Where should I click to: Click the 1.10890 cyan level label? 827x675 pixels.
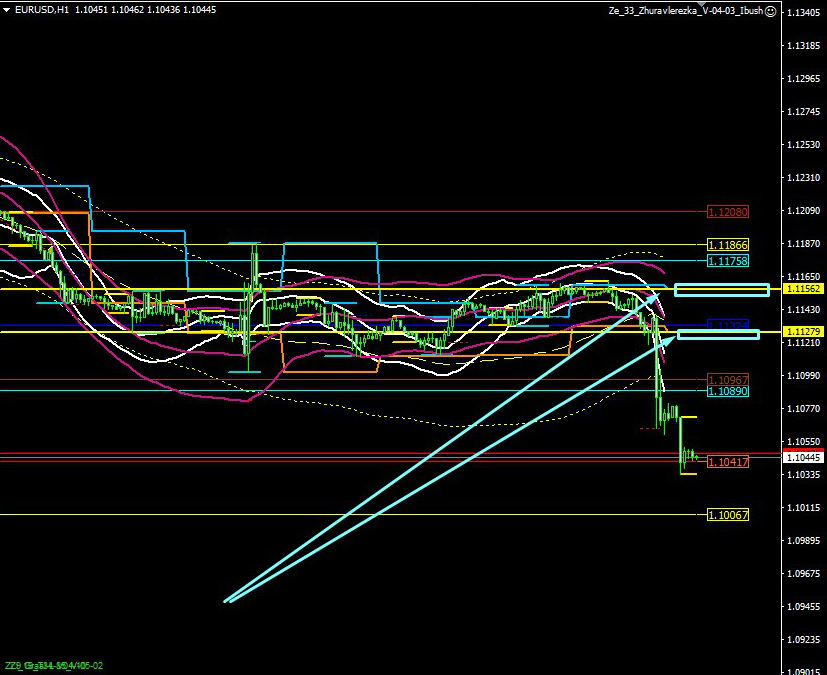(728, 392)
